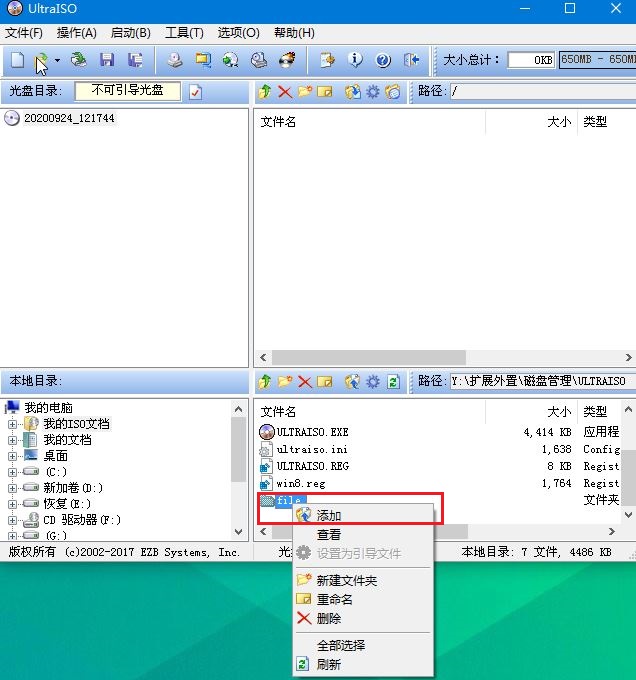Click the Exit toolbar icon
Image resolution: width=636 pixels, height=680 pixels.
(x=411, y=60)
